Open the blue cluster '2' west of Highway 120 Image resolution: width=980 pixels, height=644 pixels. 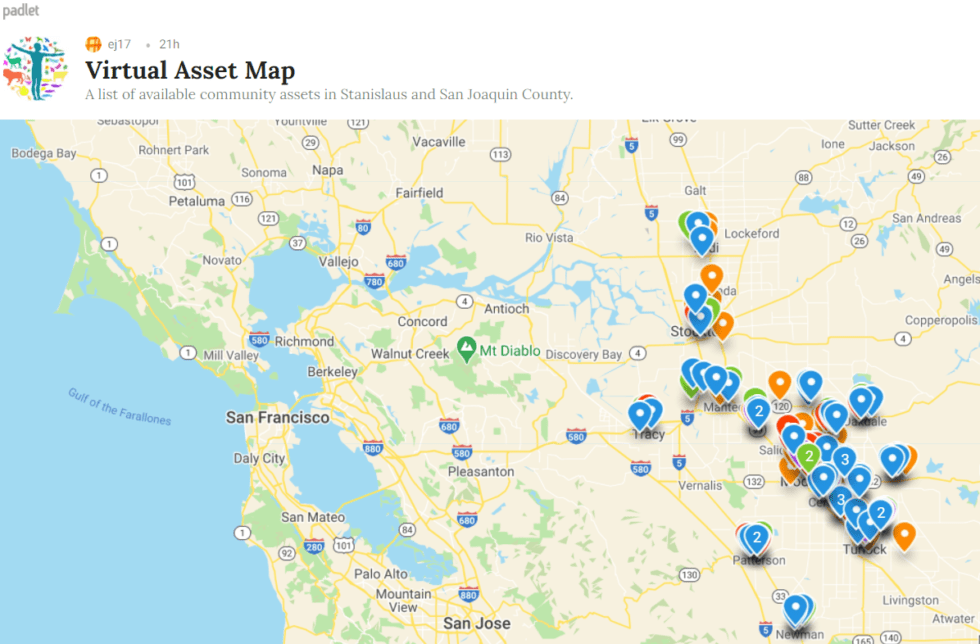[x=759, y=410]
